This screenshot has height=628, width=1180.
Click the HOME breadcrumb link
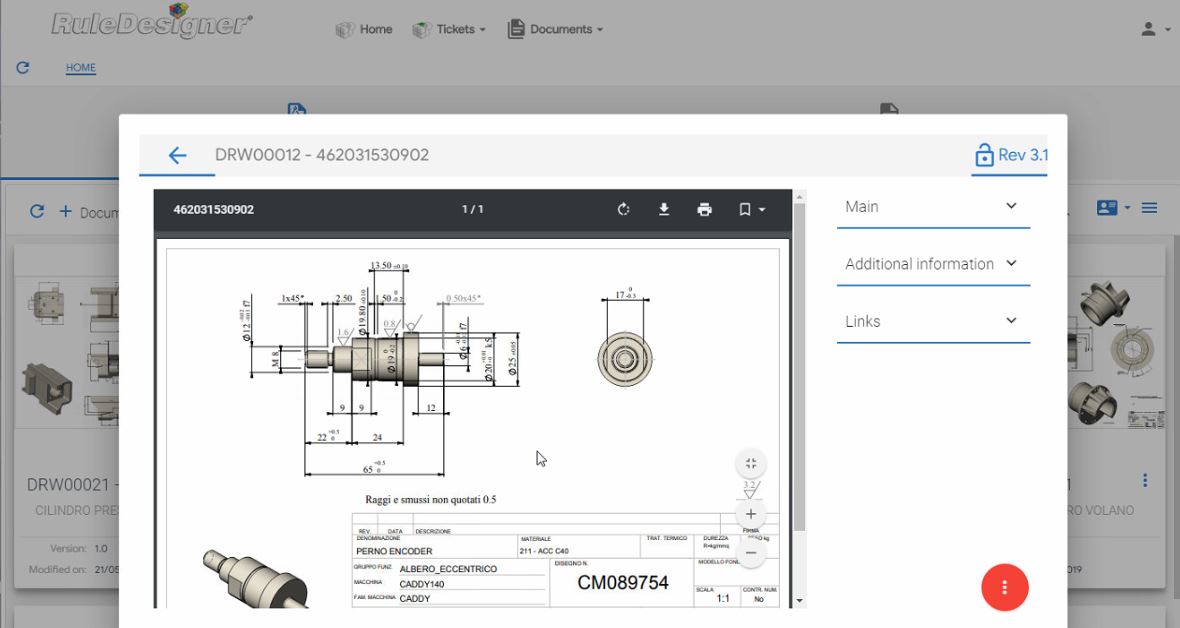click(x=81, y=68)
